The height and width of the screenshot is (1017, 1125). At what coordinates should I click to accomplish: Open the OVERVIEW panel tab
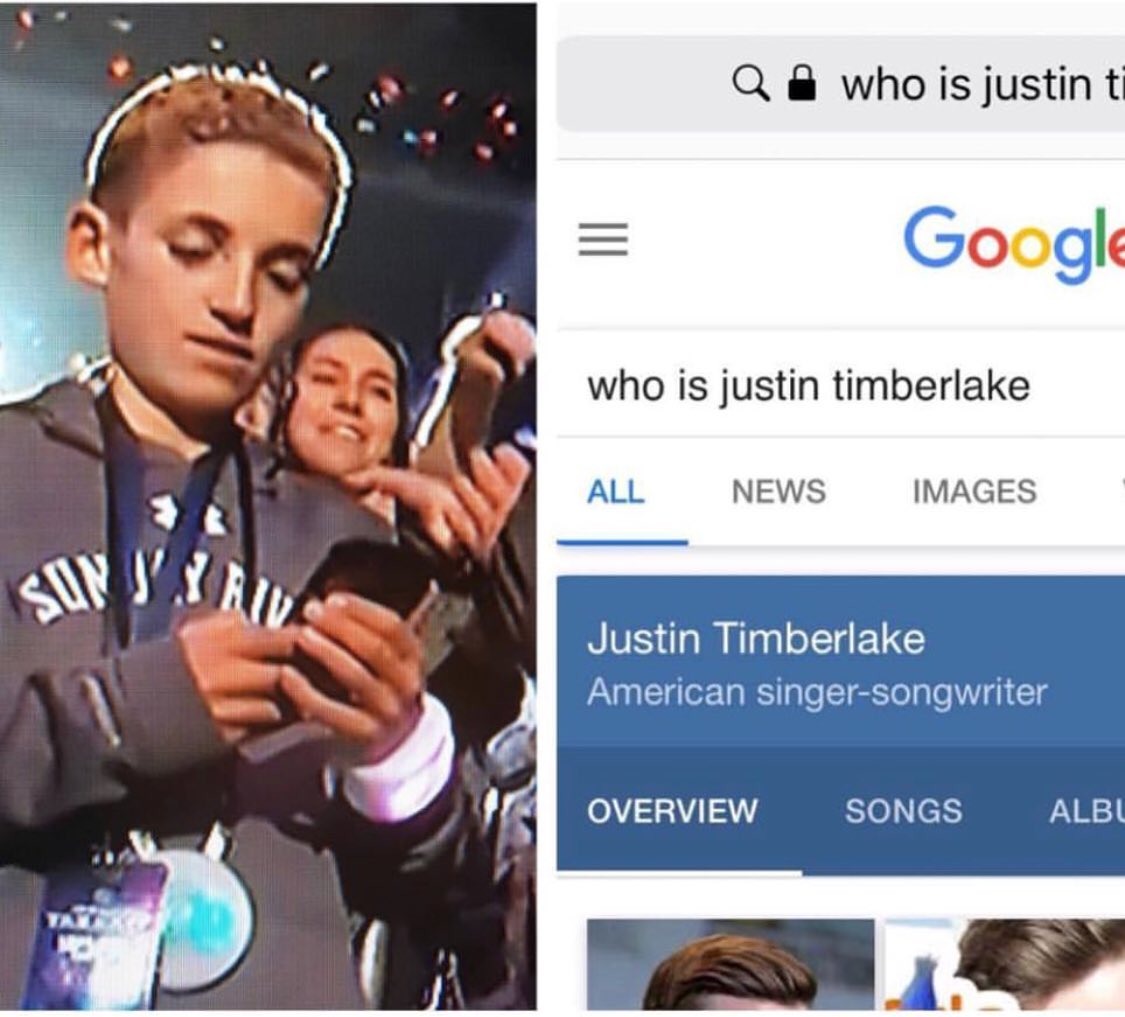tap(672, 811)
